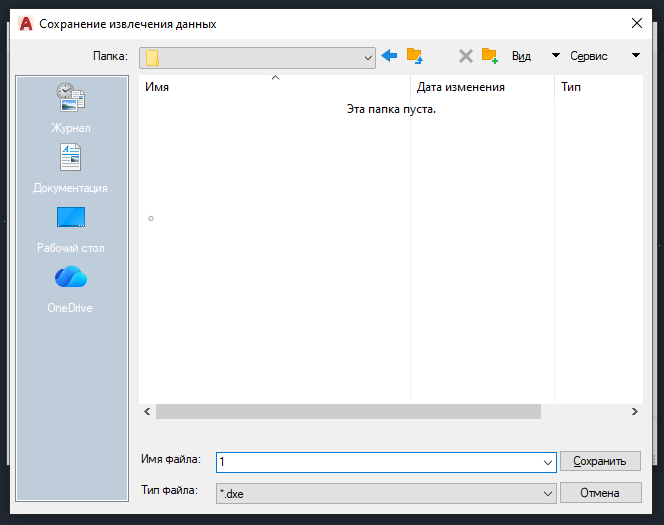Open the Сервис menu

602,56
